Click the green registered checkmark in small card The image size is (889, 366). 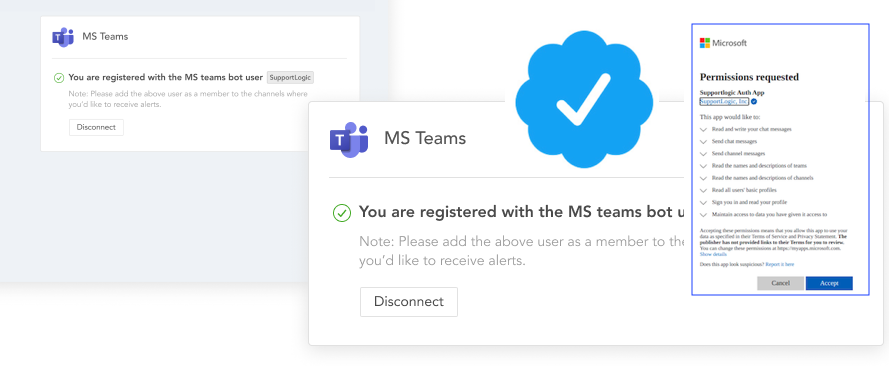coord(59,78)
